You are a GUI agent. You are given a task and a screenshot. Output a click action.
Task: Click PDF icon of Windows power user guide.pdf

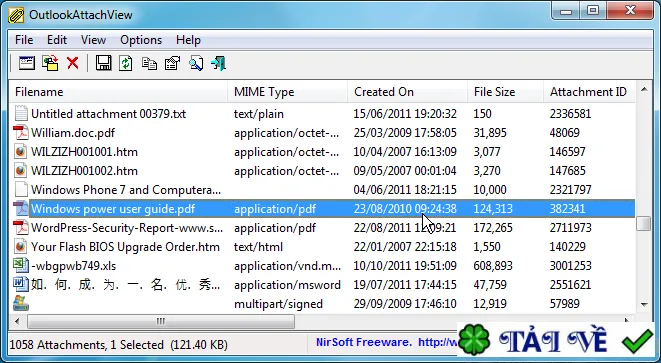tap(21, 209)
